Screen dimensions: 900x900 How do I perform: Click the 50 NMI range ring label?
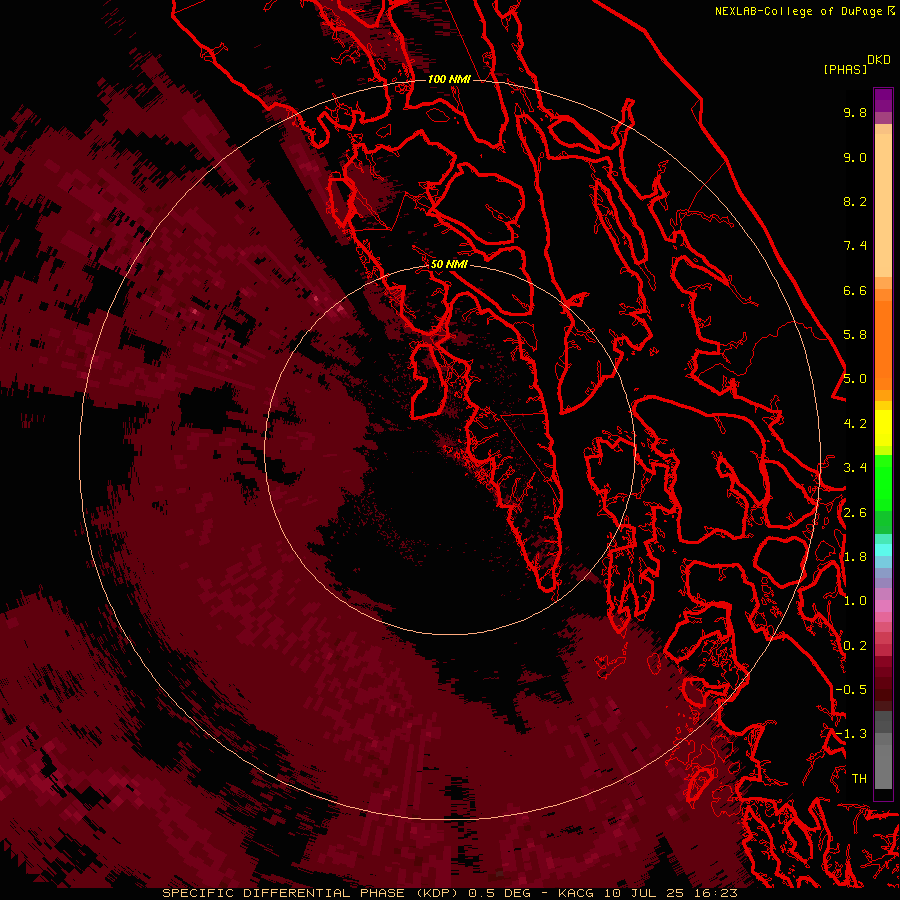(x=449, y=264)
